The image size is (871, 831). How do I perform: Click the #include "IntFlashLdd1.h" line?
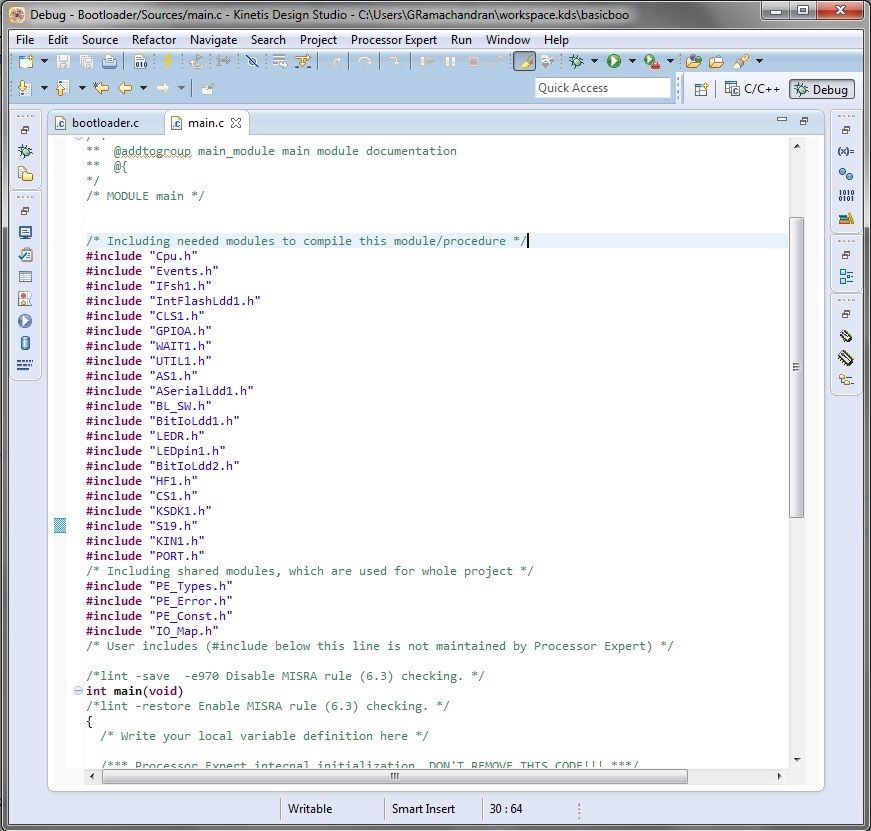(x=173, y=301)
